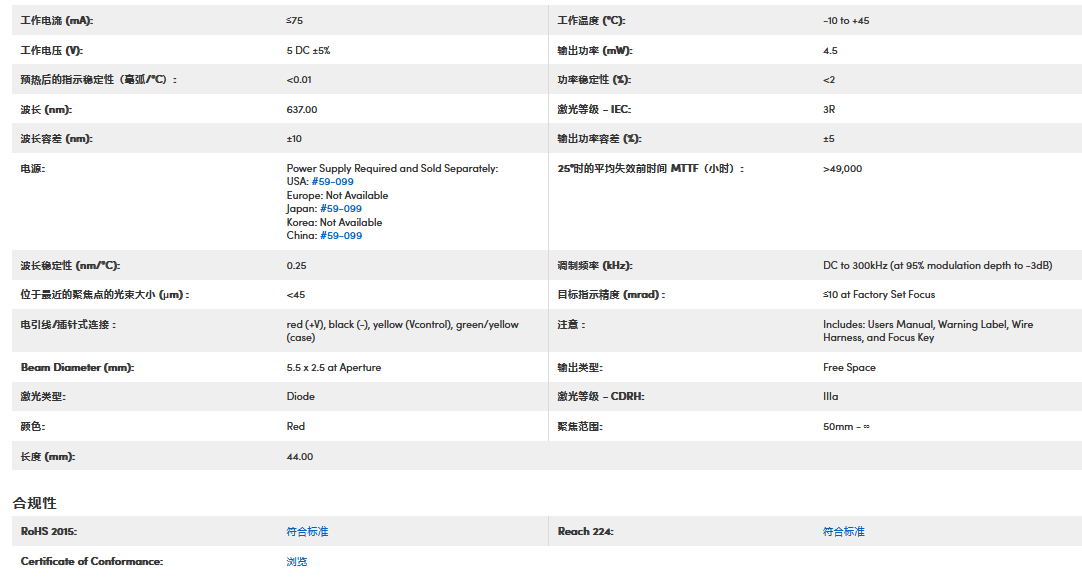Open the China power supply #59-099 link

pos(340,236)
